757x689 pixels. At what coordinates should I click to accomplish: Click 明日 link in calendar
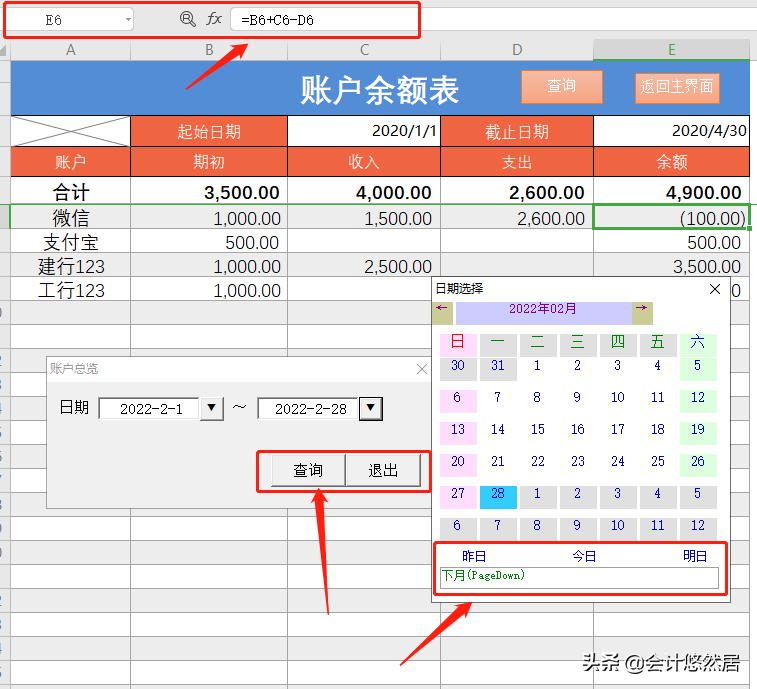(x=694, y=556)
